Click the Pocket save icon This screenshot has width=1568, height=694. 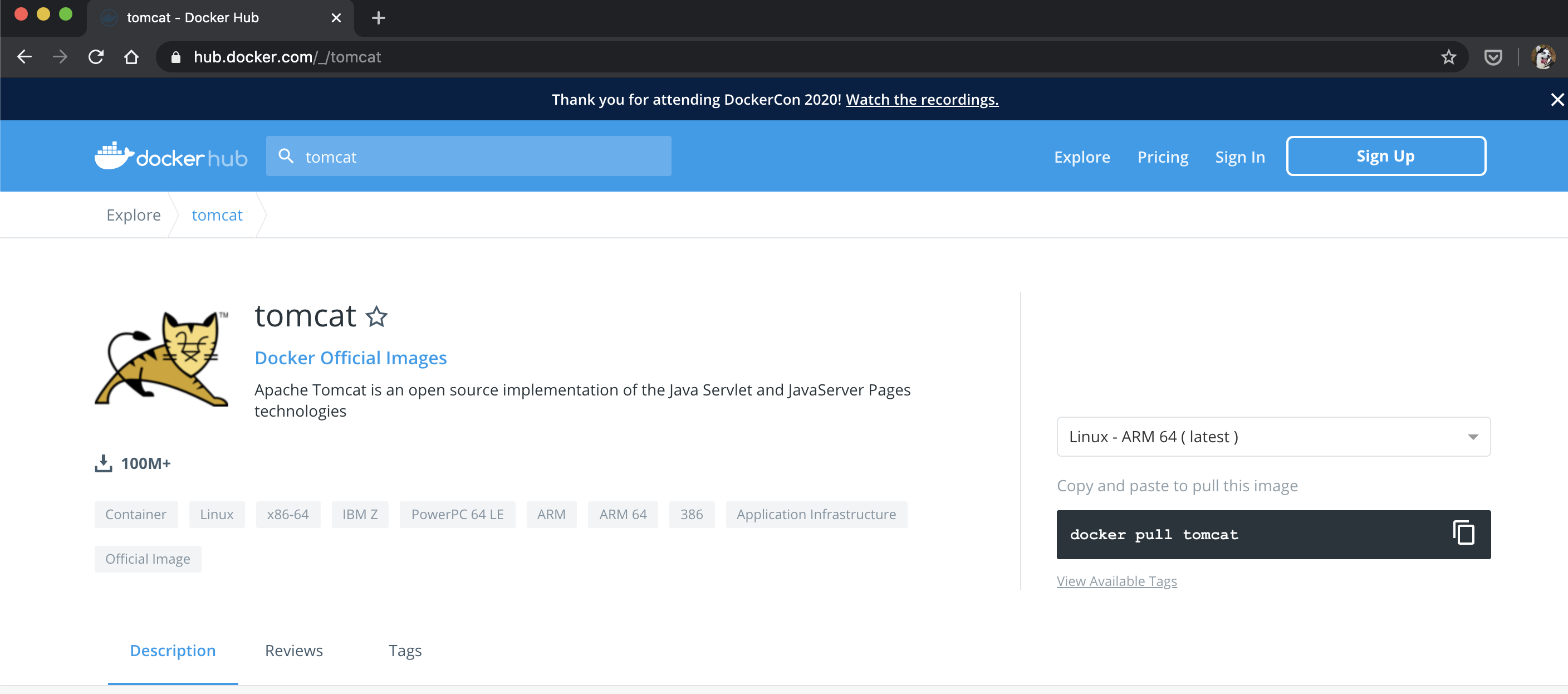[1492, 57]
